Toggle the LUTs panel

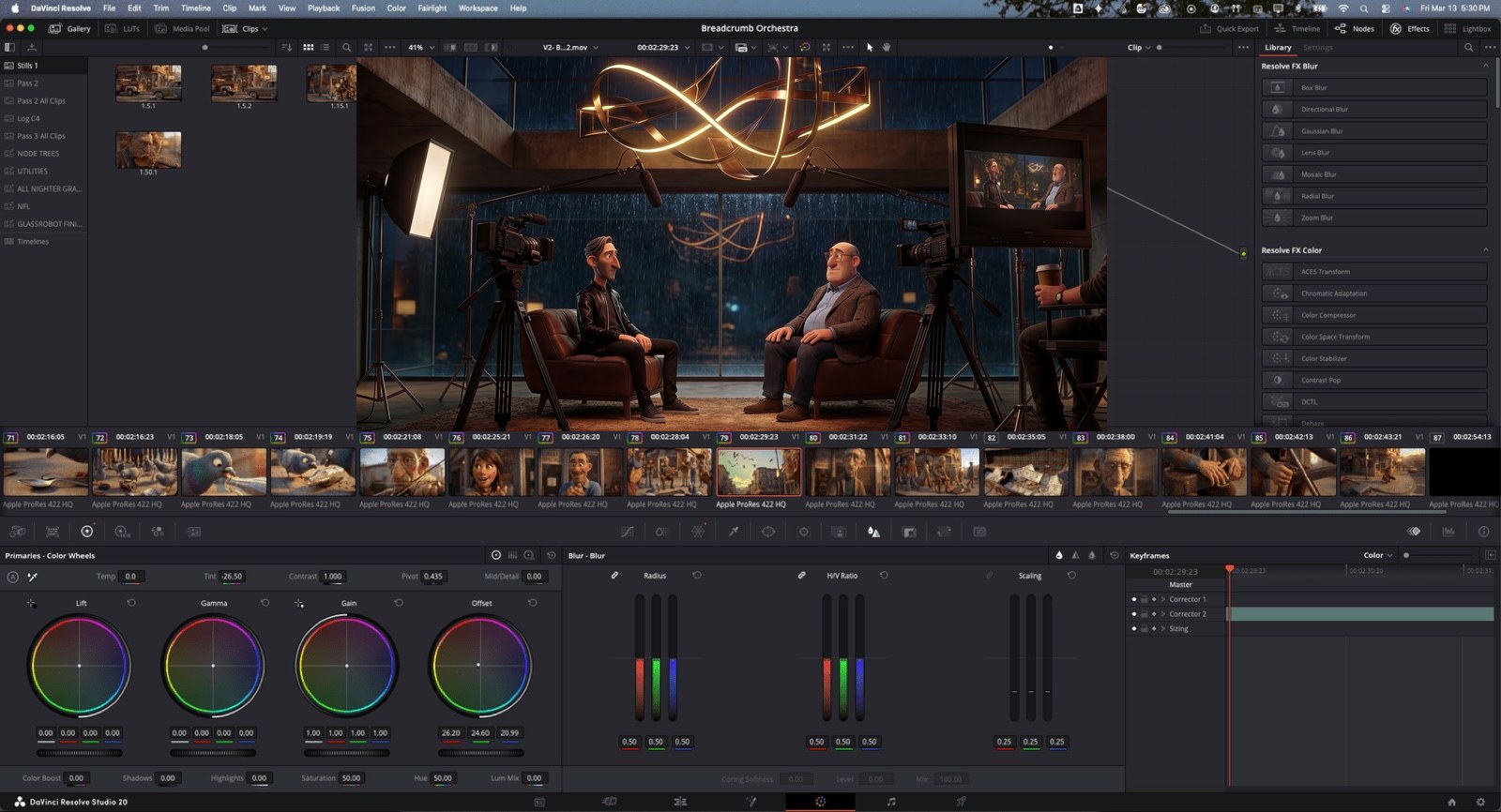click(123, 28)
